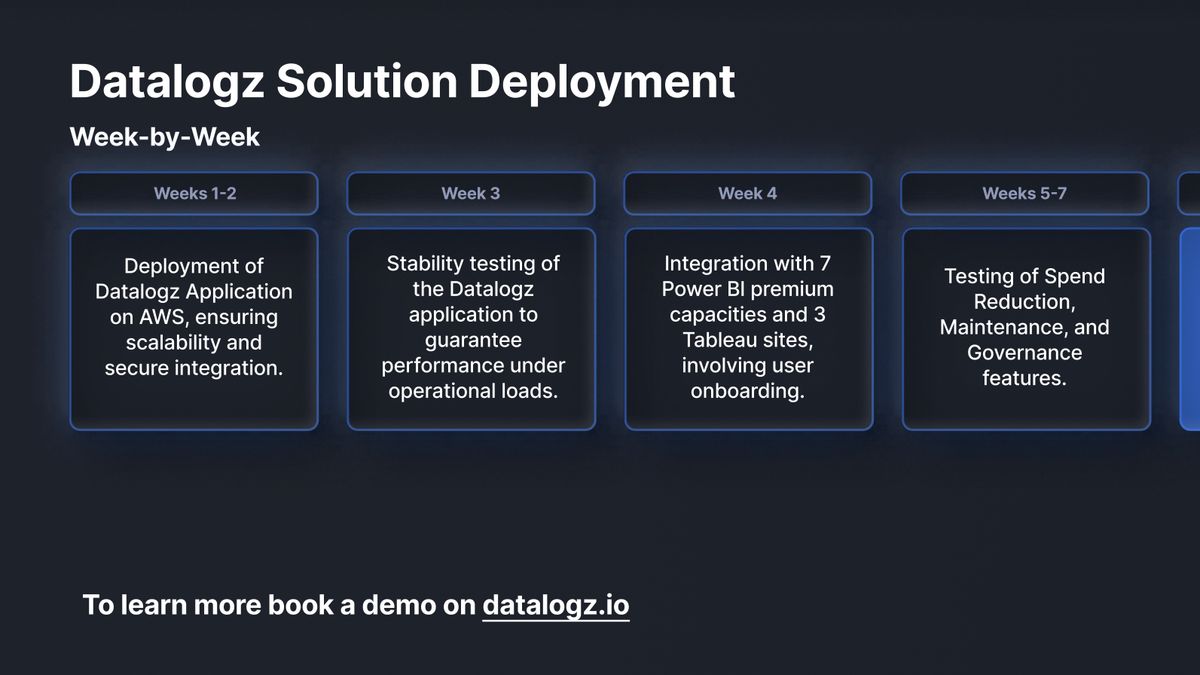Click 'Governance features' in the Weeks 5-7 card
Image resolution: width=1200 pixels, height=675 pixels.
[1024, 365]
